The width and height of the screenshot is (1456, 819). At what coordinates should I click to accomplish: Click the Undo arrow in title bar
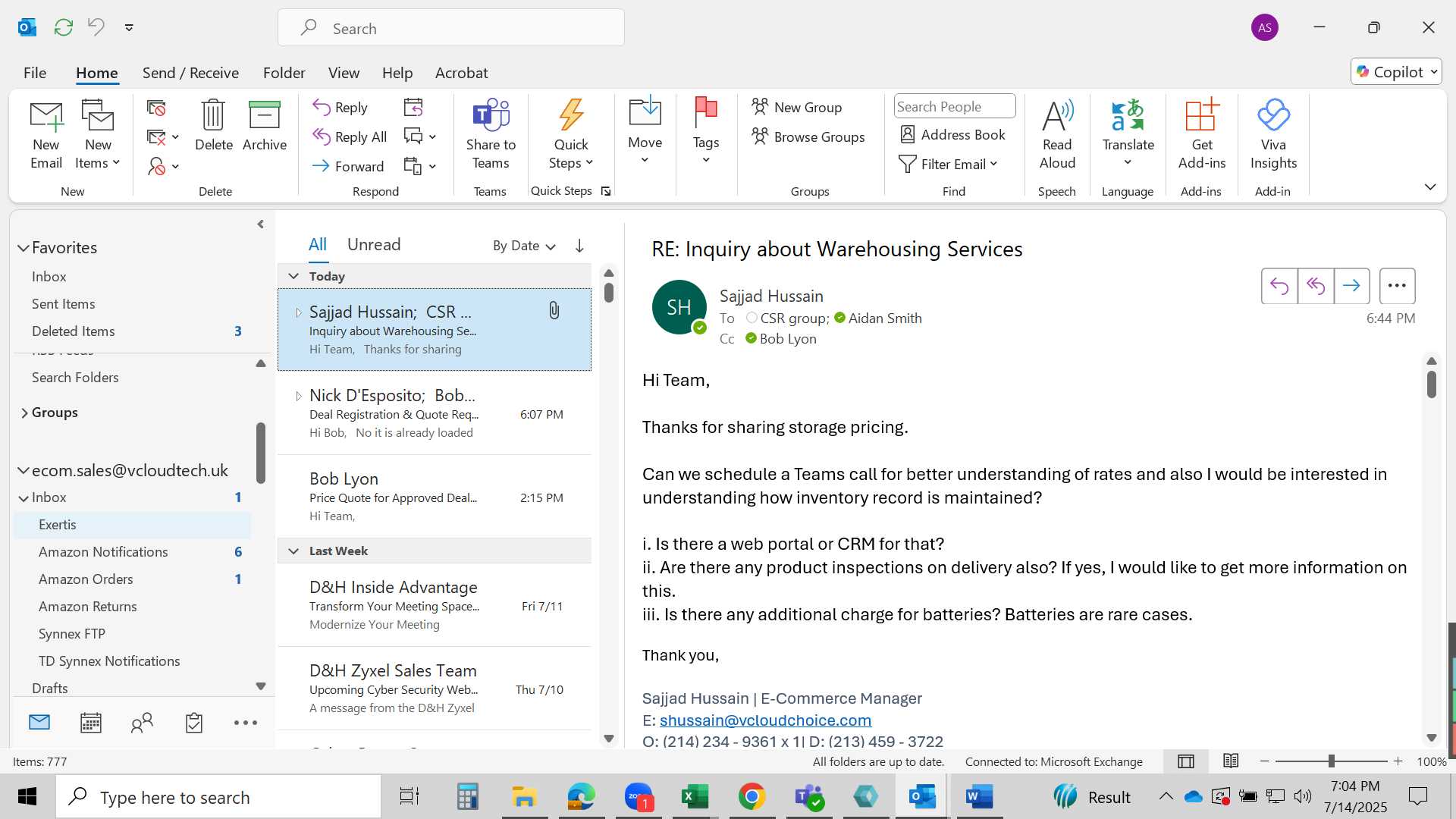coord(96,27)
